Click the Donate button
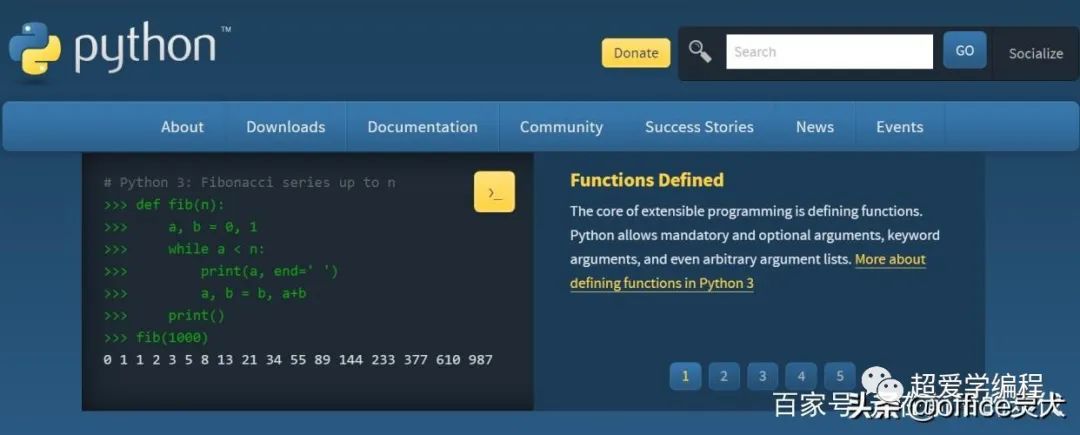The image size is (1080, 435). [x=636, y=53]
